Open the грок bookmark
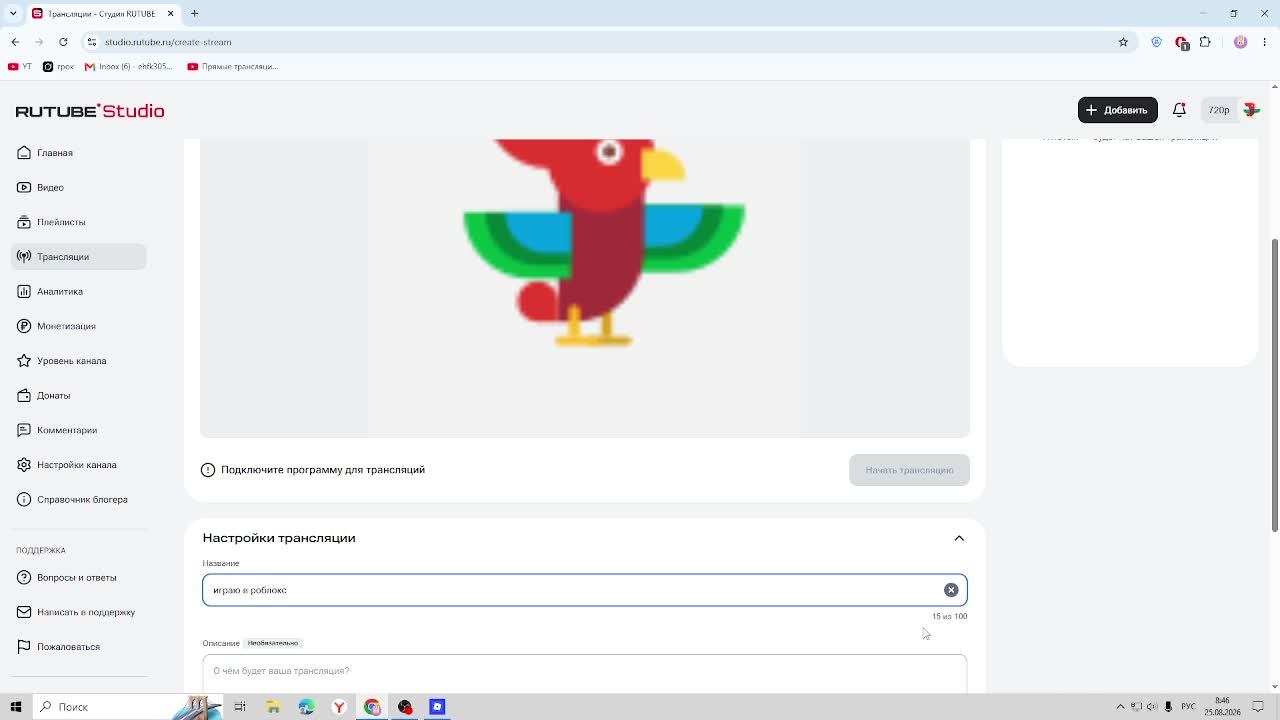The height and width of the screenshot is (720, 1280). tap(58, 67)
